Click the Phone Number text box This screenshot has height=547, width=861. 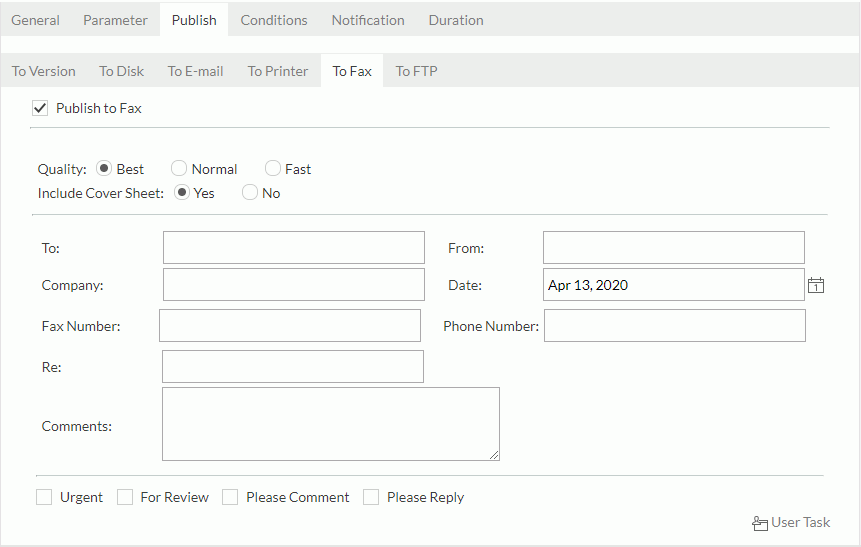tap(674, 326)
